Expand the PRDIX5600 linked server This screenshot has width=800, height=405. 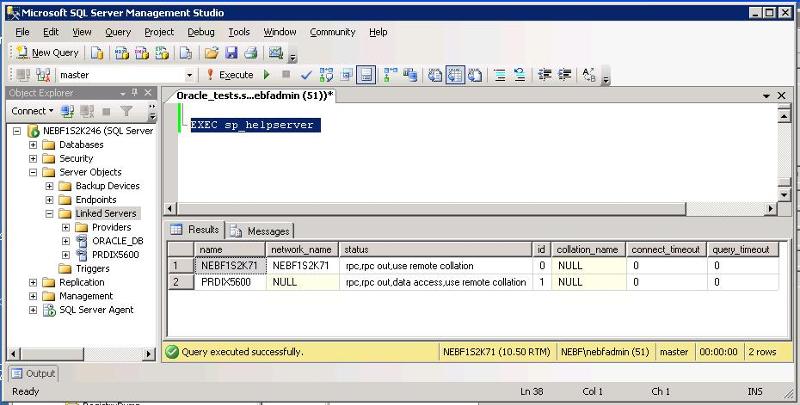pyautogui.click(x=66, y=255)
